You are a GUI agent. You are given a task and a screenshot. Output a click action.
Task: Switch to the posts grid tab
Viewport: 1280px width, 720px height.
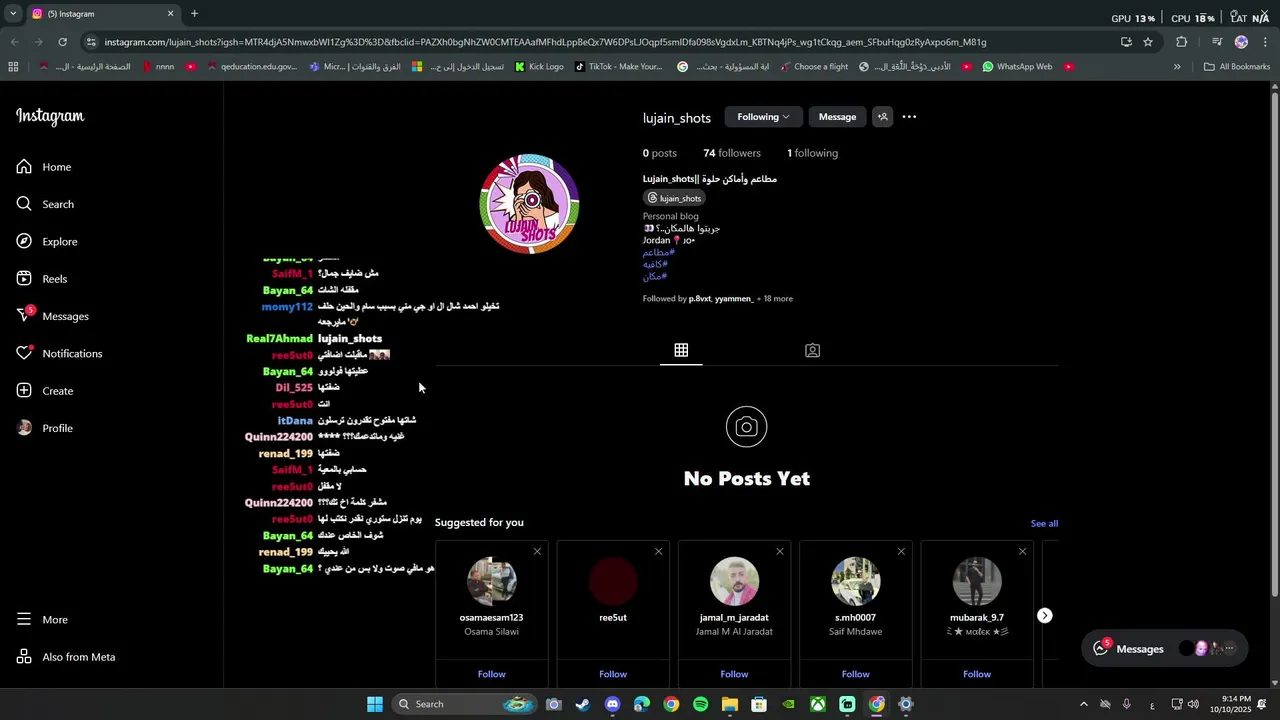click(681, 350)
